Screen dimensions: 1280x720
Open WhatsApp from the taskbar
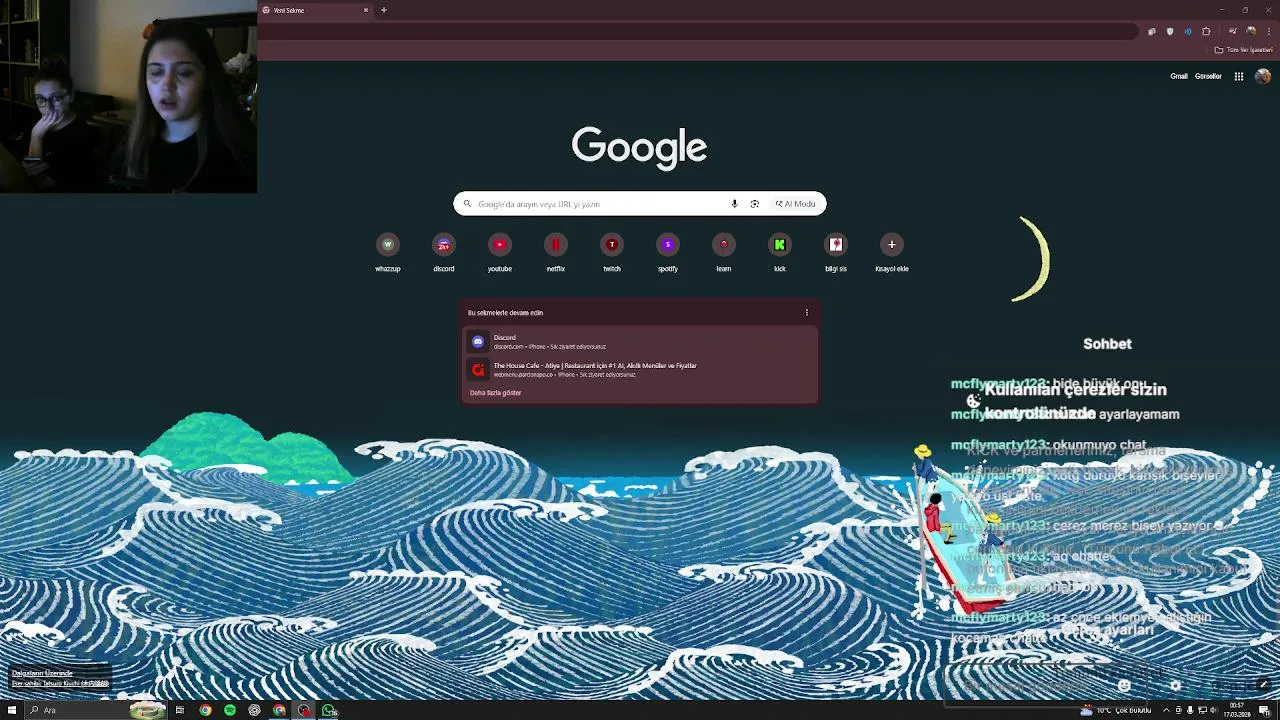[x=329, y=710]
